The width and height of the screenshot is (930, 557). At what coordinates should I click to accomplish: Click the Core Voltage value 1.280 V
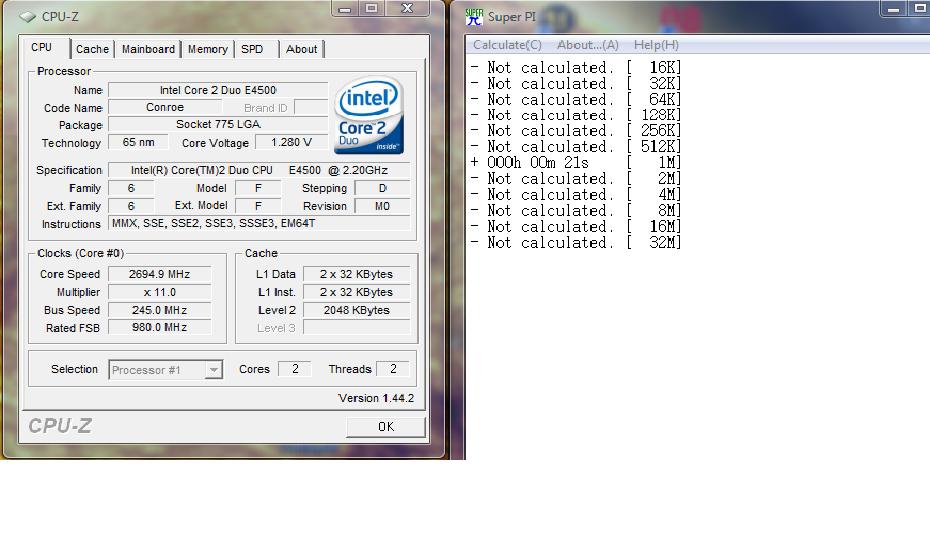tap(291, 142)
